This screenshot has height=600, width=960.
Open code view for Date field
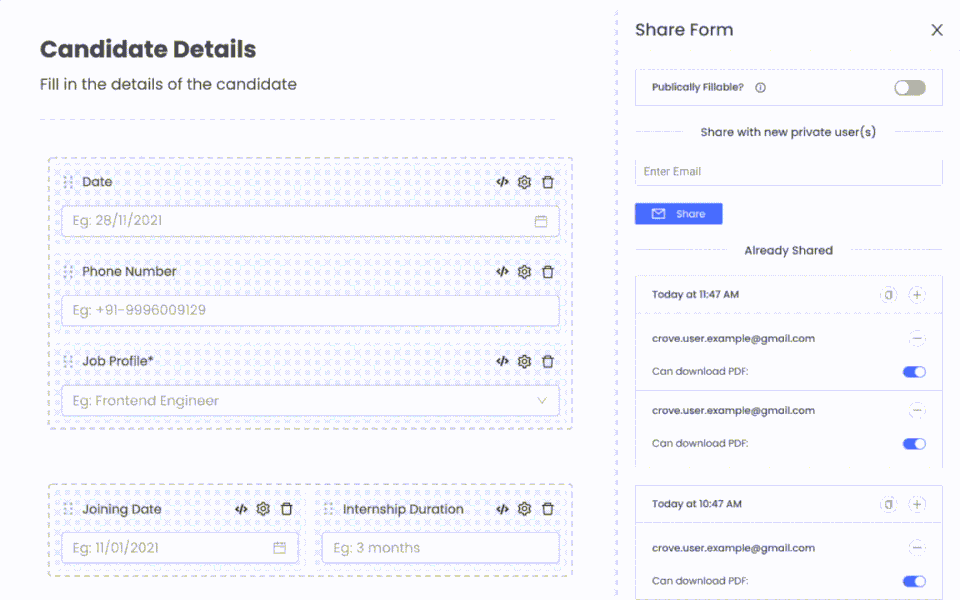coord(502,182)
